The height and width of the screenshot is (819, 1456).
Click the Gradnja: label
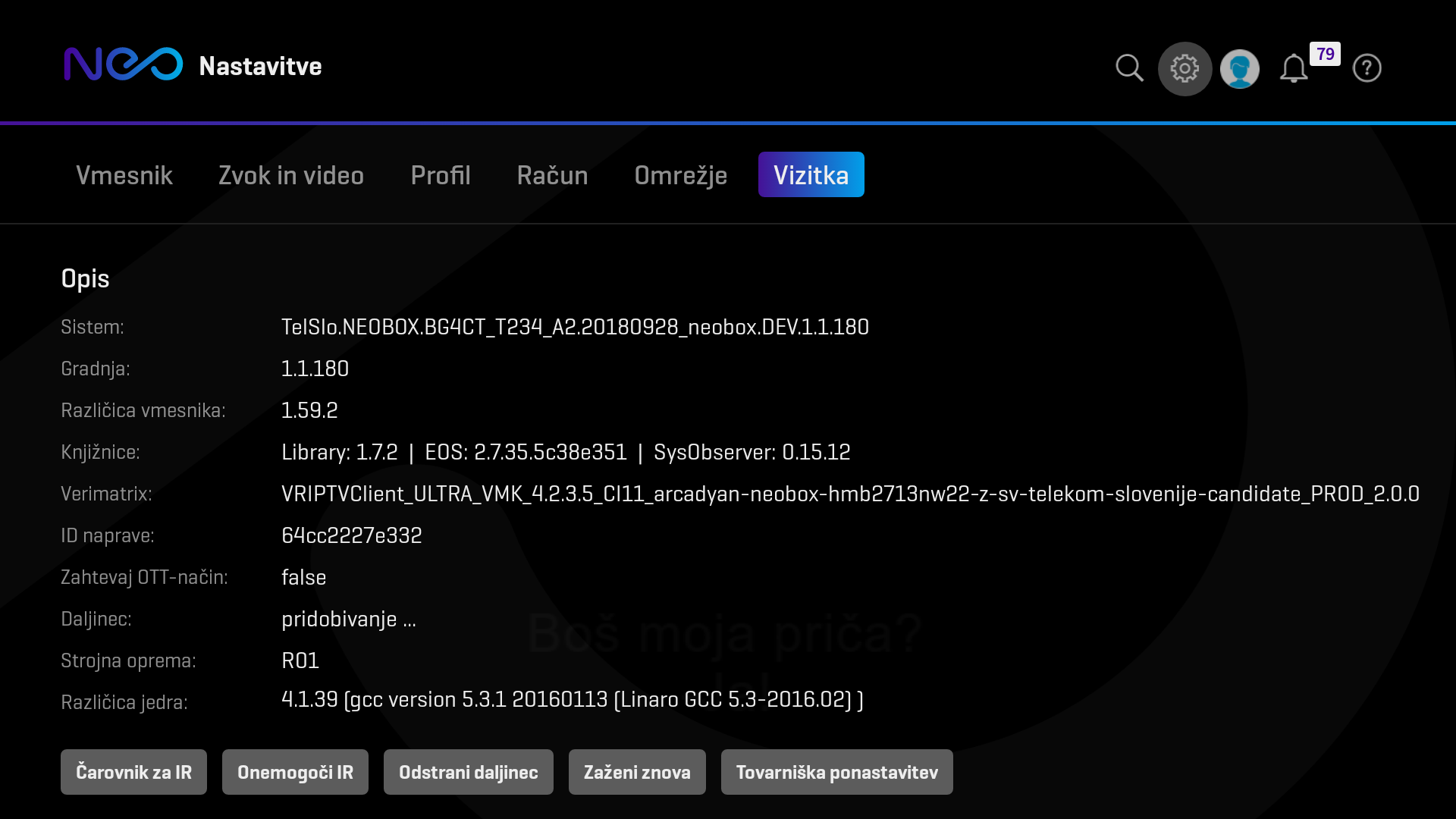96,369
